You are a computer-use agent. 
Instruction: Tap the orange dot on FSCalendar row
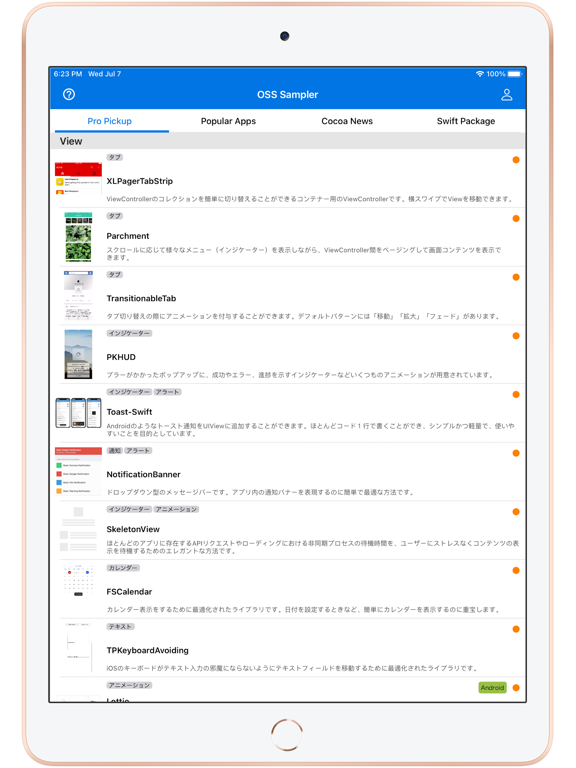click(x=516, y=571)
